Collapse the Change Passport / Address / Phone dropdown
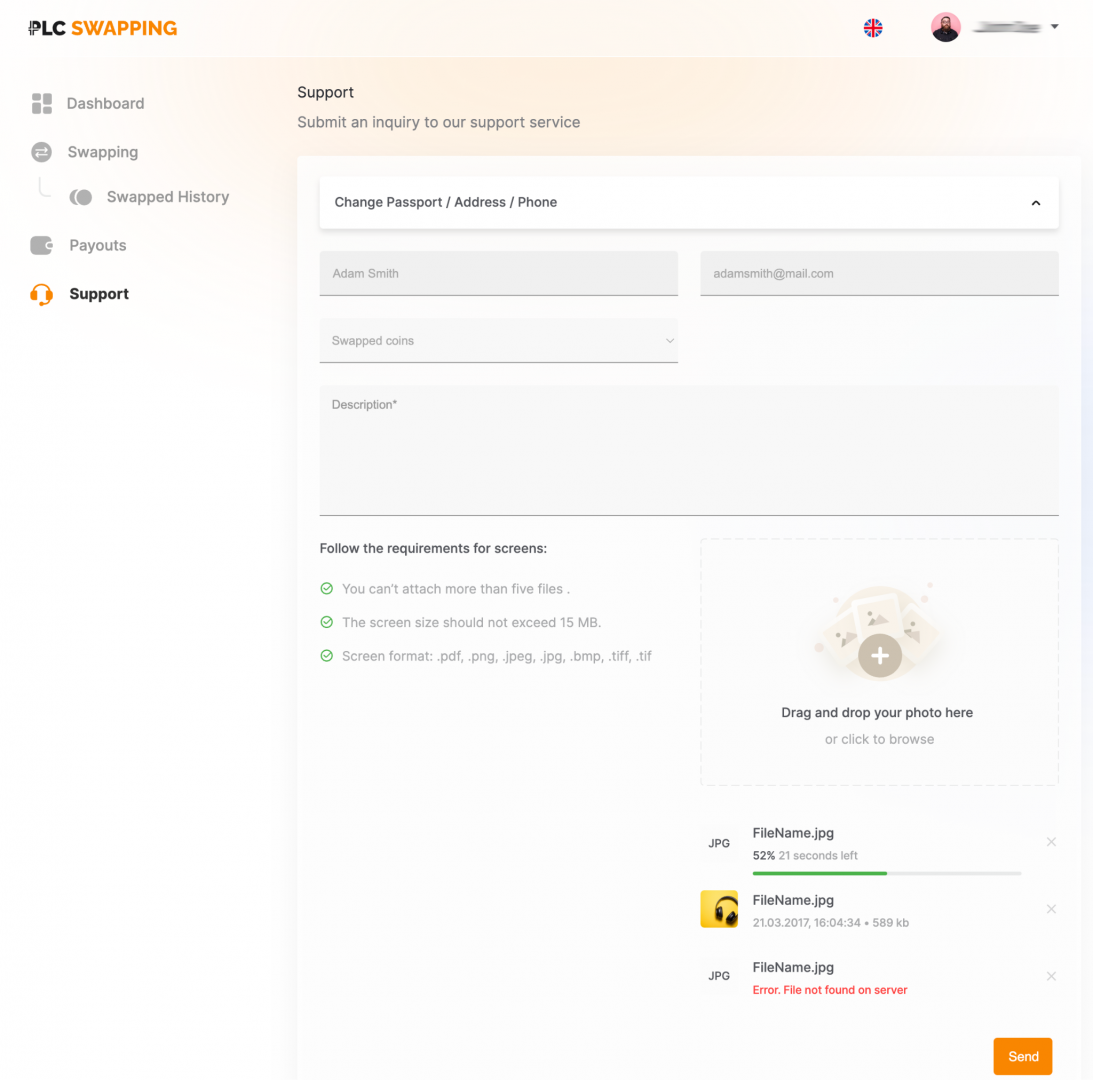 tap(1036, 203)
